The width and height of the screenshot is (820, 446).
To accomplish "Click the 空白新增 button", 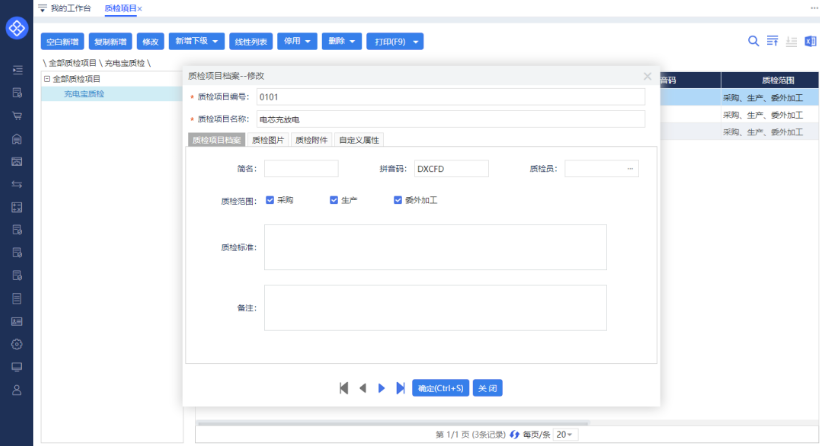I will tap(62, 41).
